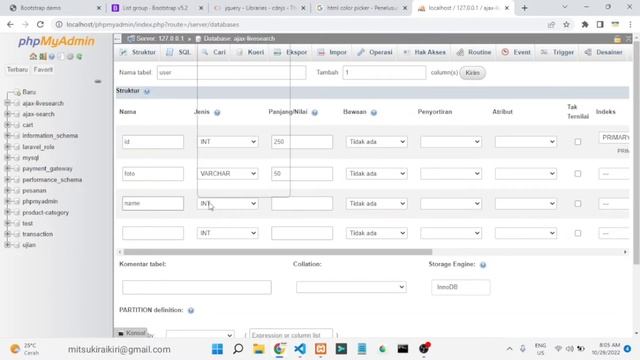
Task: Select Baru in the database tree
Action: [29, 92]
